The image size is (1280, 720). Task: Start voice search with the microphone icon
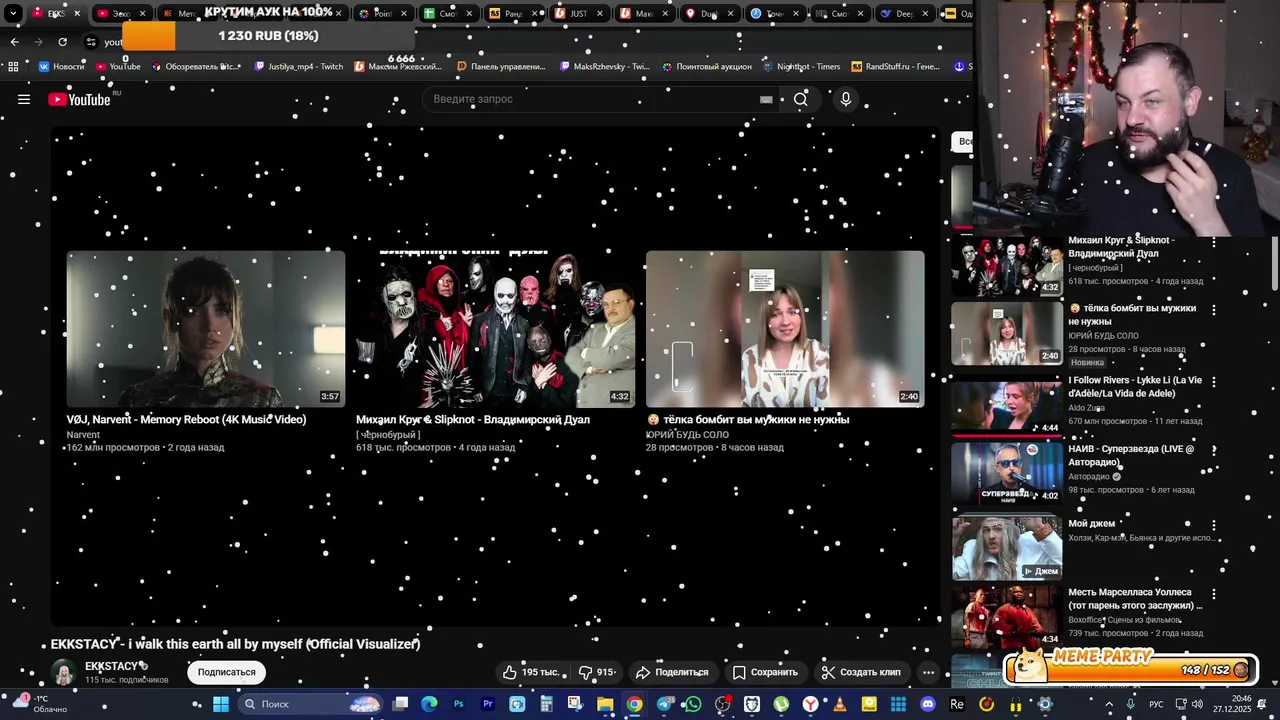tap(846, 99)
